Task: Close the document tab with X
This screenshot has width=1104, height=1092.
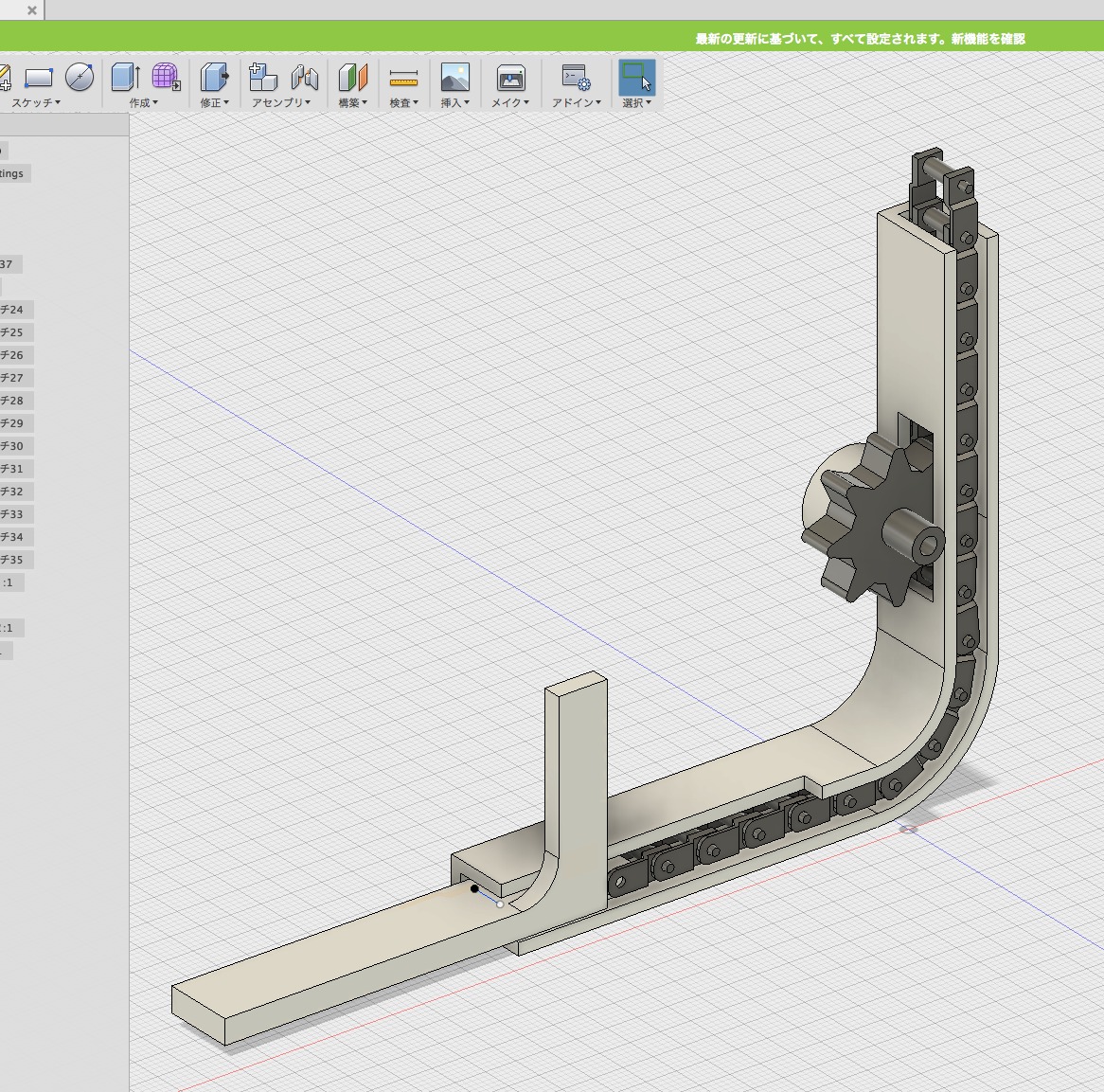Action: click(x=31, y=10)
